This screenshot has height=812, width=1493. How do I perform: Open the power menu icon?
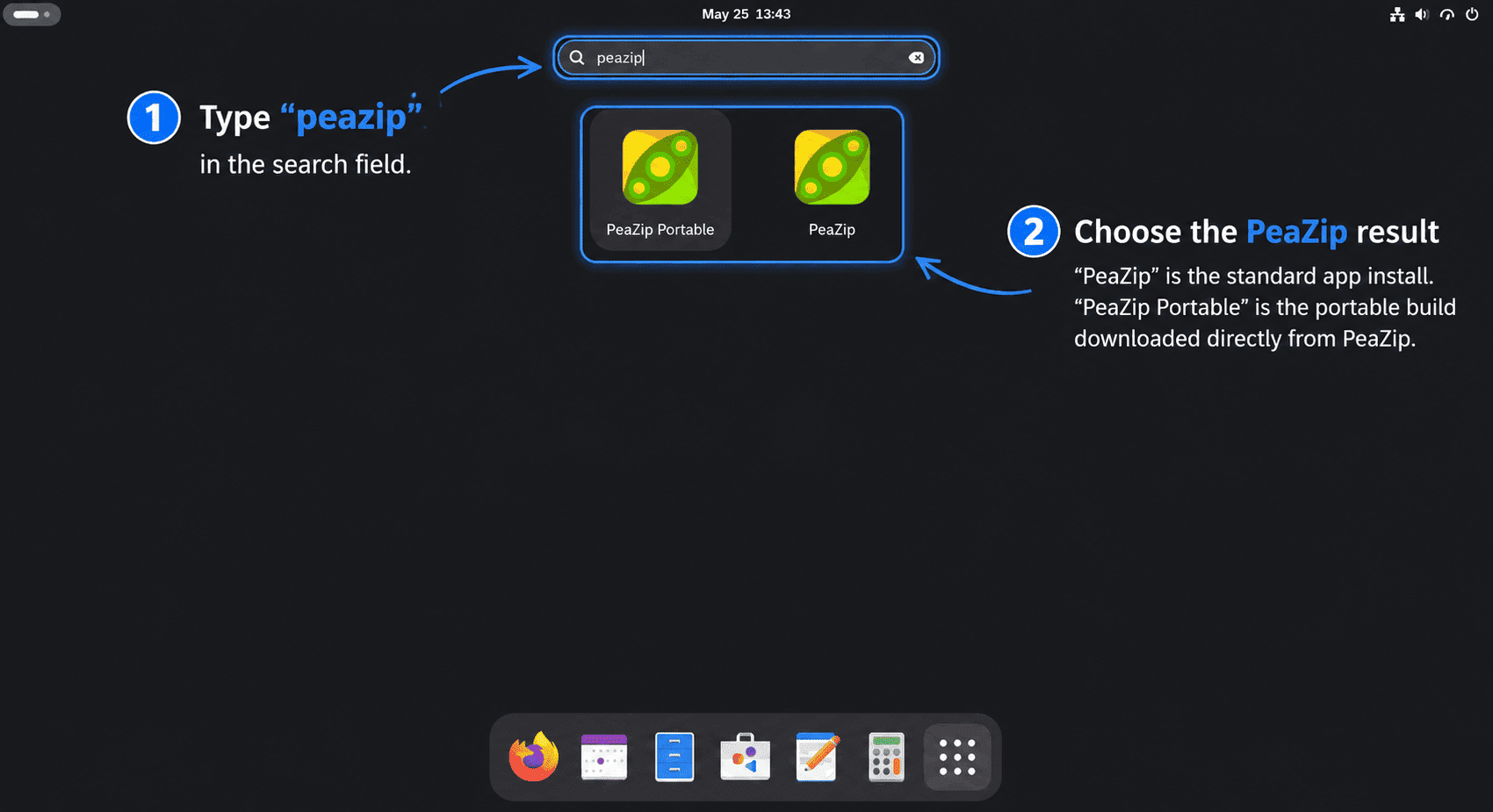(1472, 14)
